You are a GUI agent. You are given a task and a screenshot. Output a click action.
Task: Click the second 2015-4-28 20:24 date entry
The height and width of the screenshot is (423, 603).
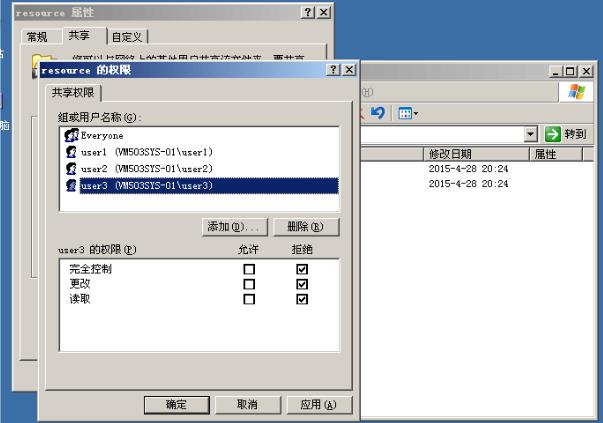[468, 184]
